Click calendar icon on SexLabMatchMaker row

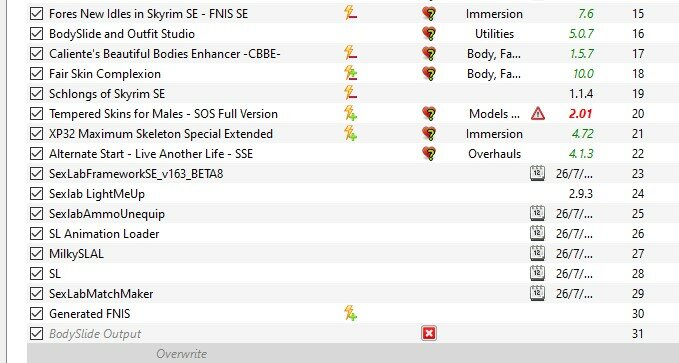[x=537, y=293]
